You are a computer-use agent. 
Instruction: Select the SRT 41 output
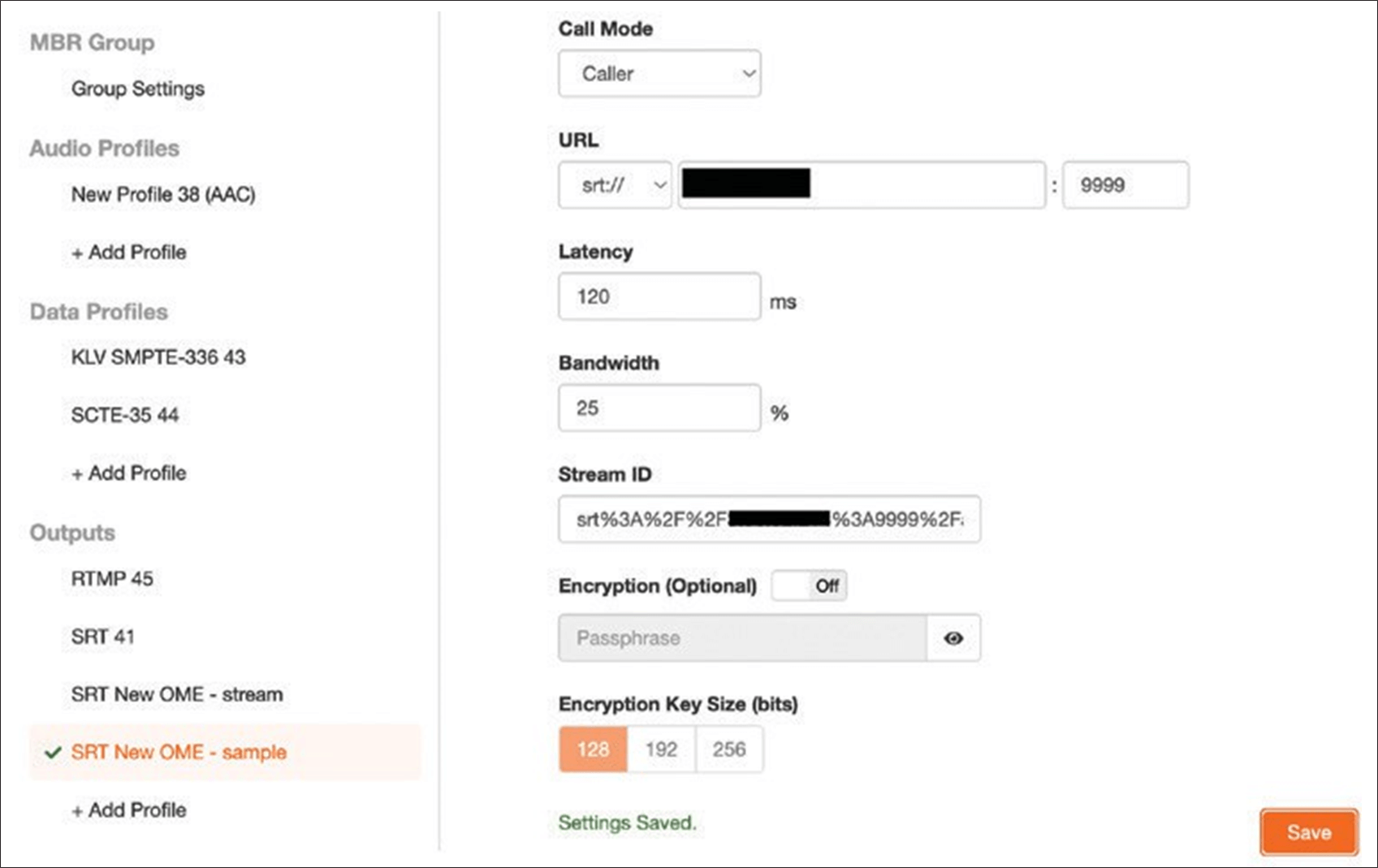click(x=102, y=637)
